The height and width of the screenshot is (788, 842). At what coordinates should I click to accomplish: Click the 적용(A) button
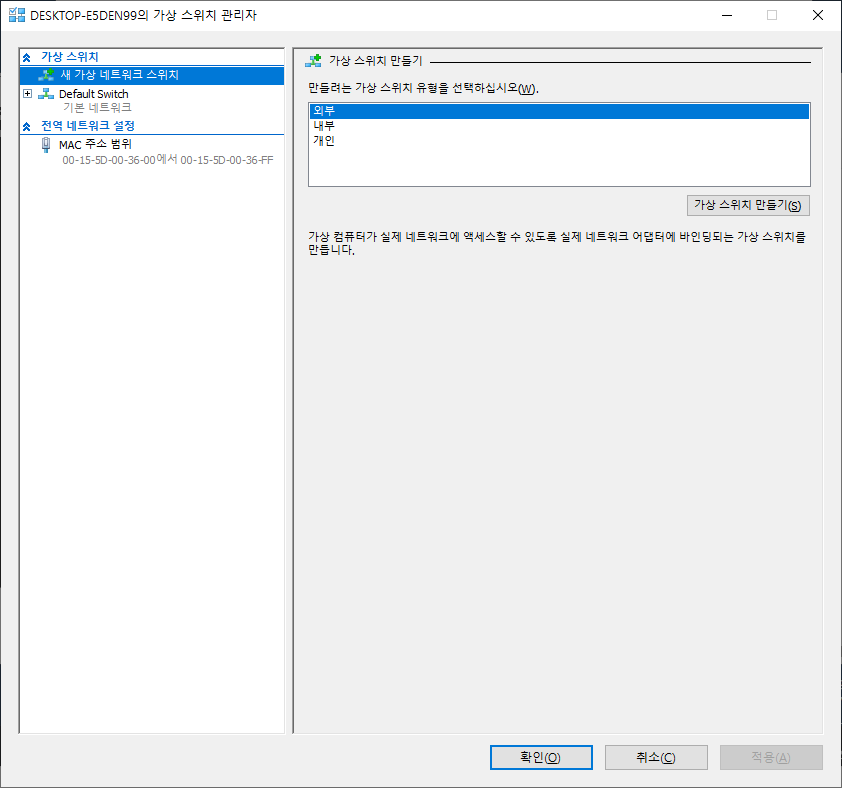[x=771, y=757]
